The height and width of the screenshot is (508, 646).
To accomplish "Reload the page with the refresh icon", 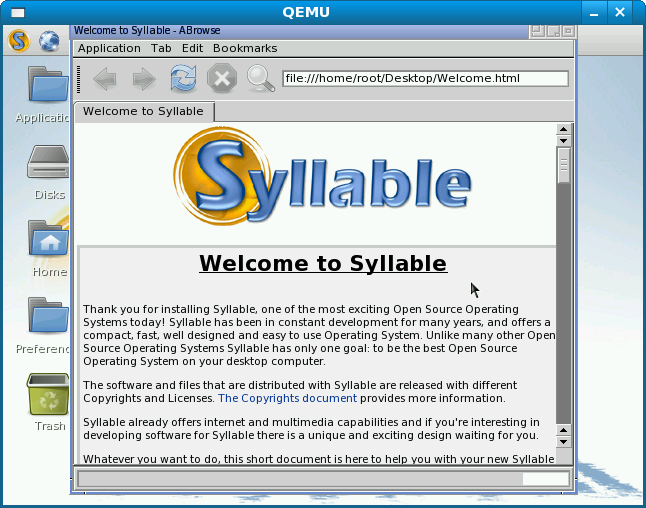I will click(183, 78).
